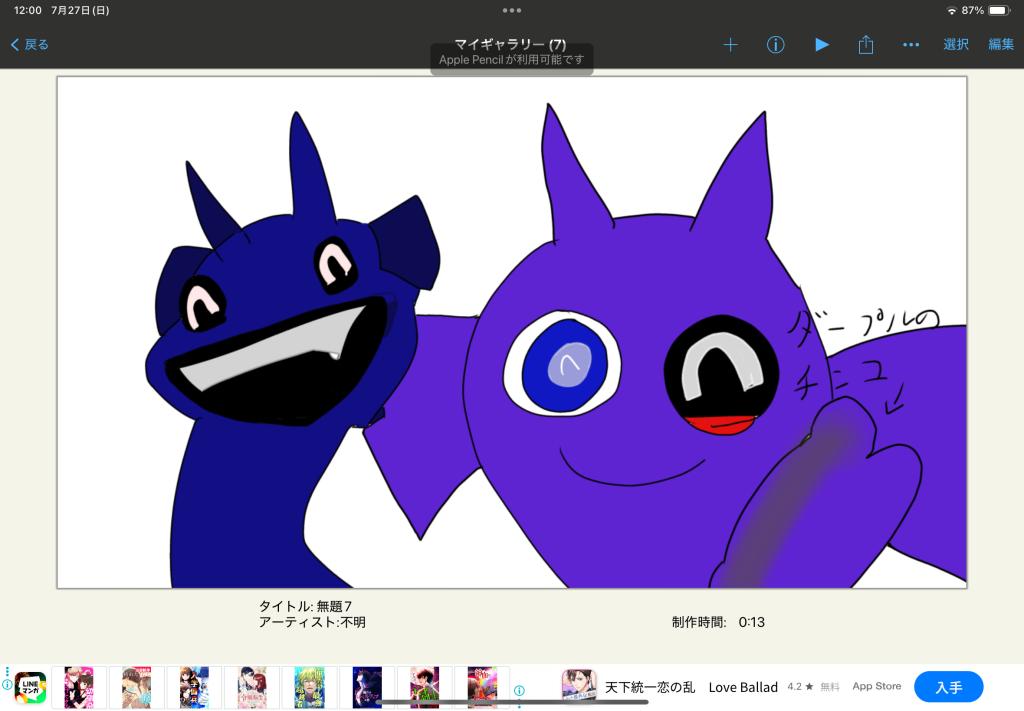Viewport: 1024px width, 711px height.
Task: Tap the drawing canvas preview
Action: pos(512,332)
